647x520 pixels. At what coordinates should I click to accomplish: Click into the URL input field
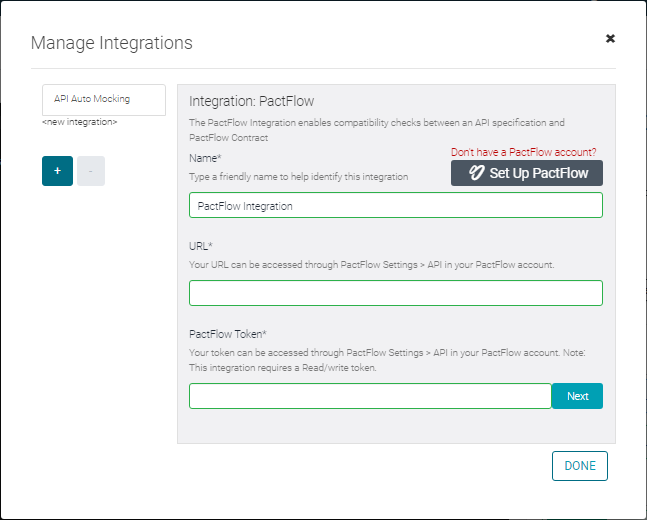click(x=395, y=293)
